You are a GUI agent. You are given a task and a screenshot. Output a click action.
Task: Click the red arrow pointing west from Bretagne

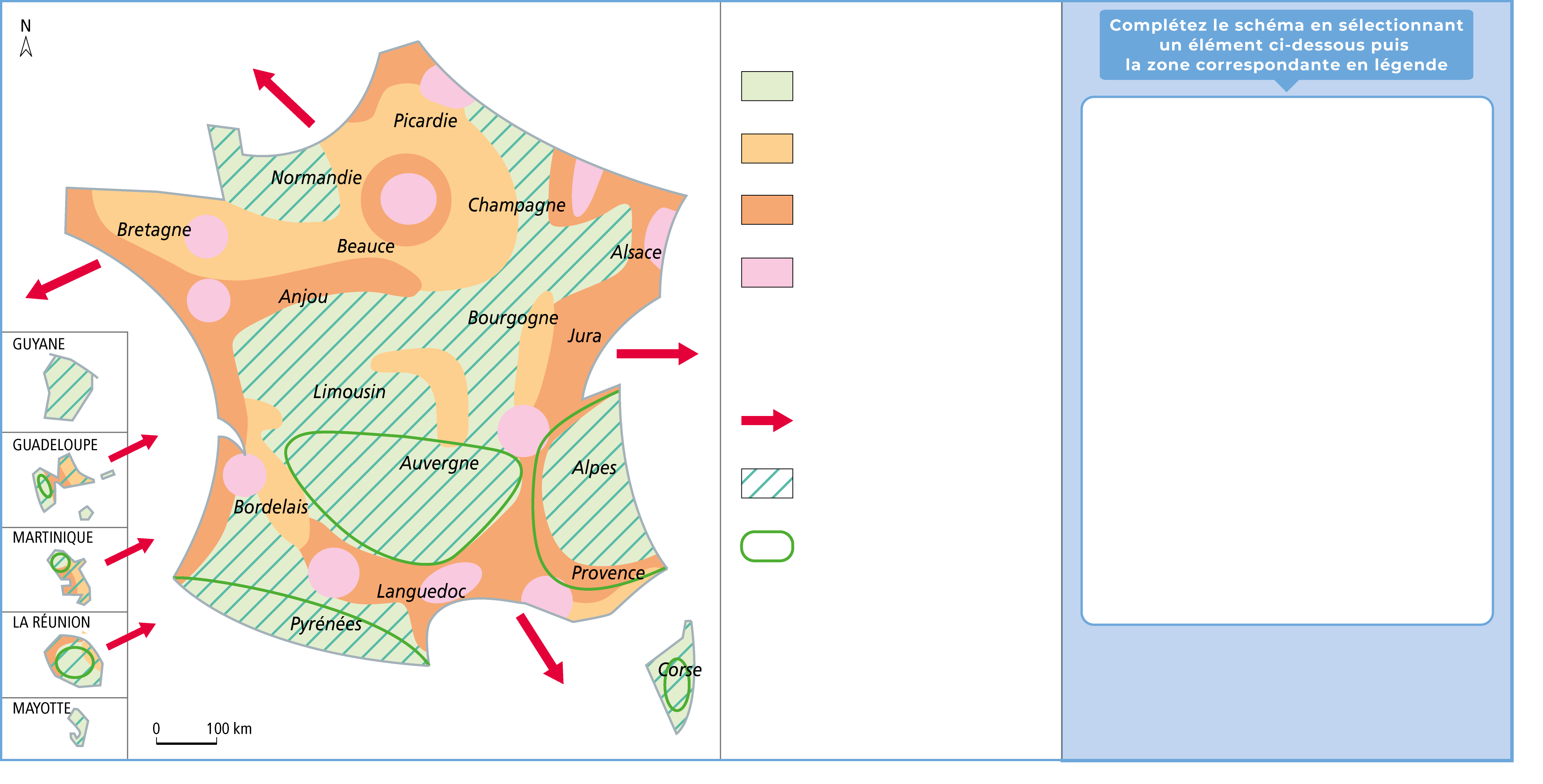pyautogui.click(x=63, y=279)
